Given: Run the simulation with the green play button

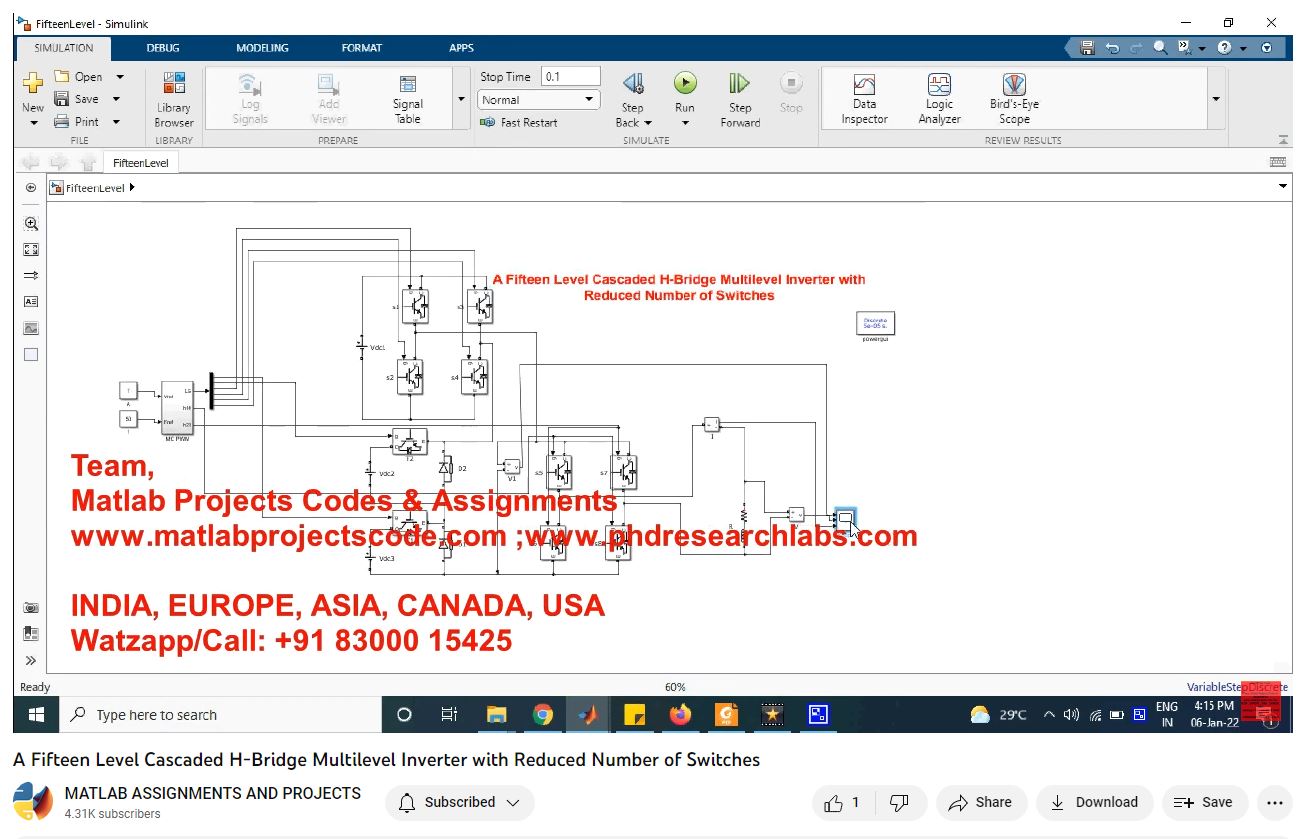Looking at the screenshot, I should point(685,83).
